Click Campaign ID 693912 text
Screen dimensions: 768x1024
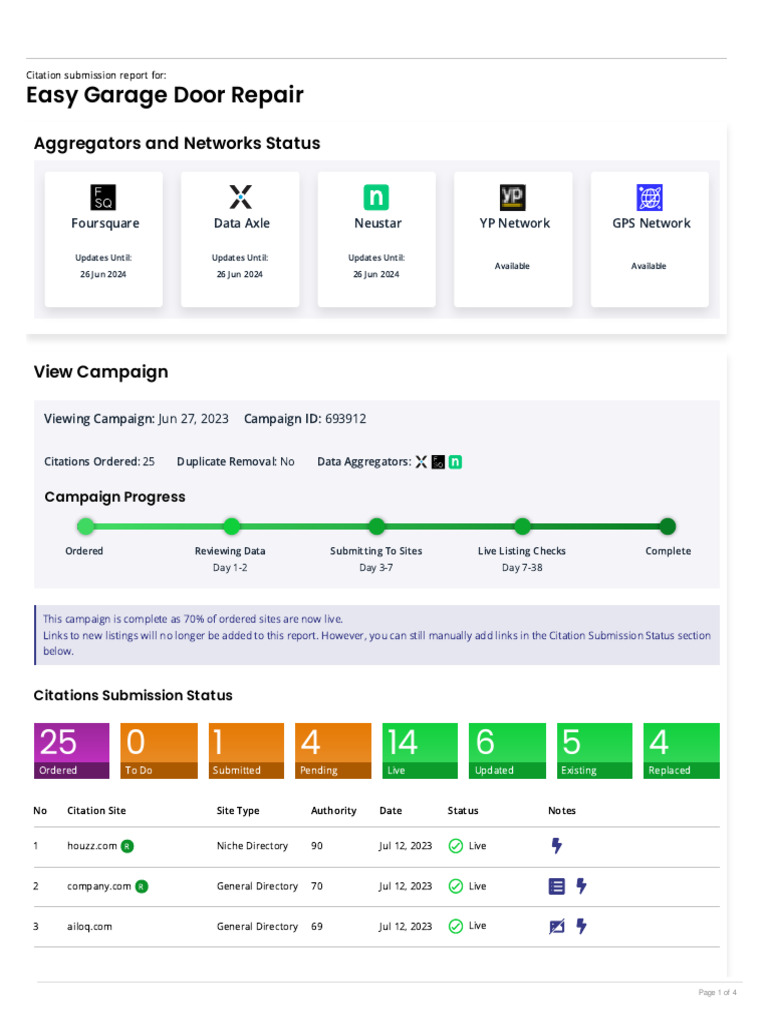[x=305, y=419]
